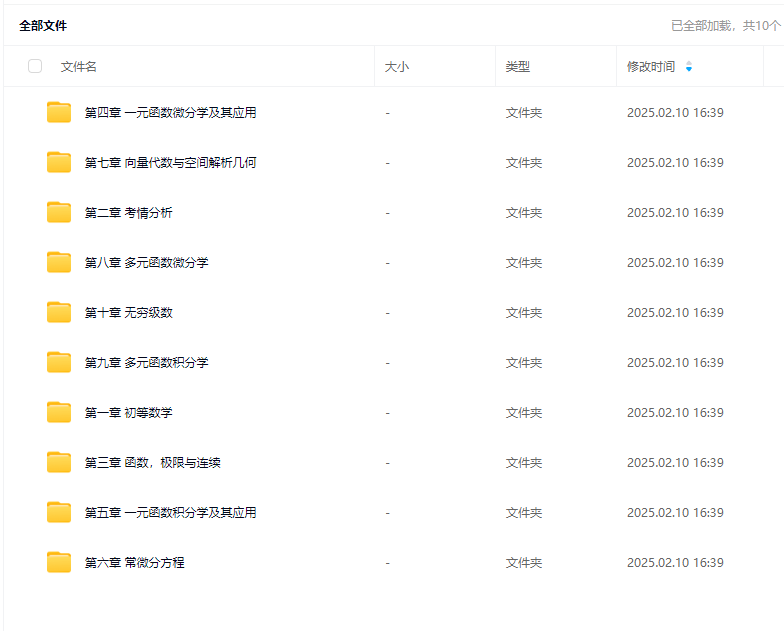Click folder icon for 第七章 向量代数与空间解析几何
Screen dimensions: 784x631
click(59, 162)
